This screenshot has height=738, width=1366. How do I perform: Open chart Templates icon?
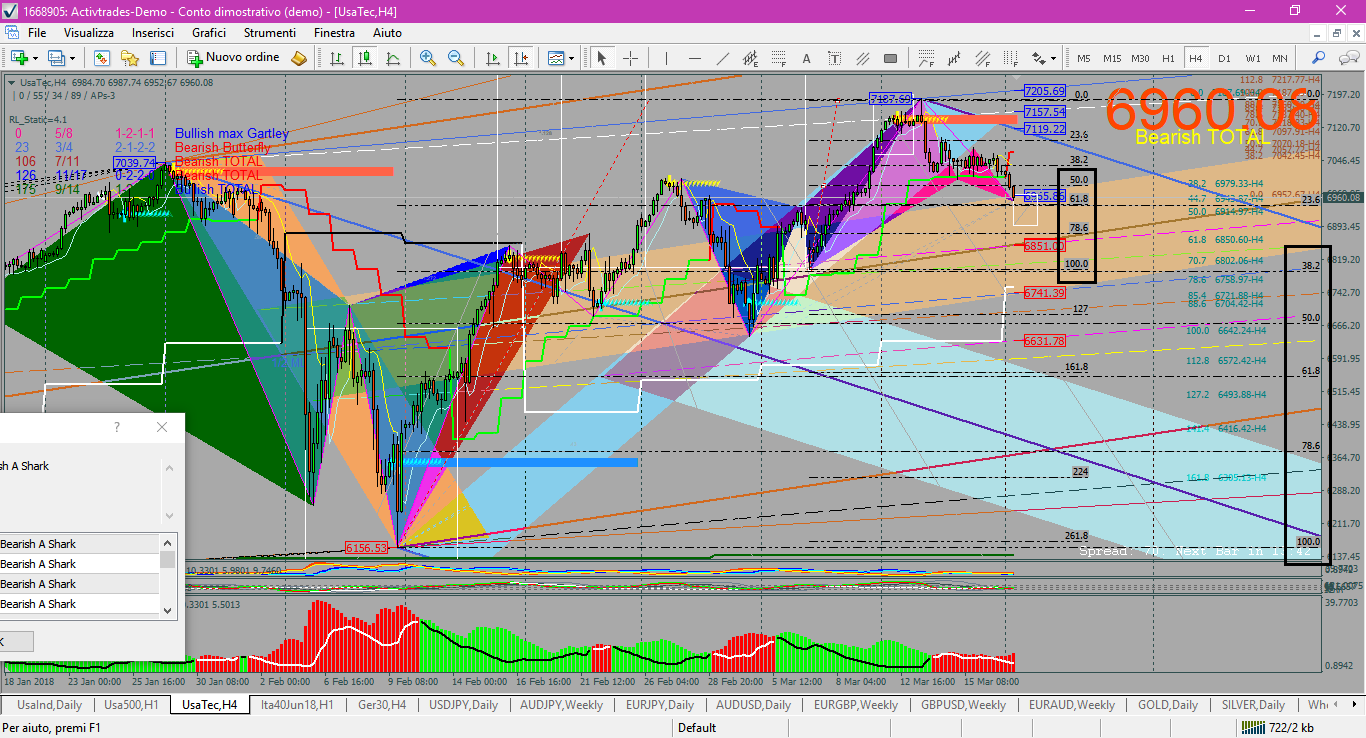[555, 58]
